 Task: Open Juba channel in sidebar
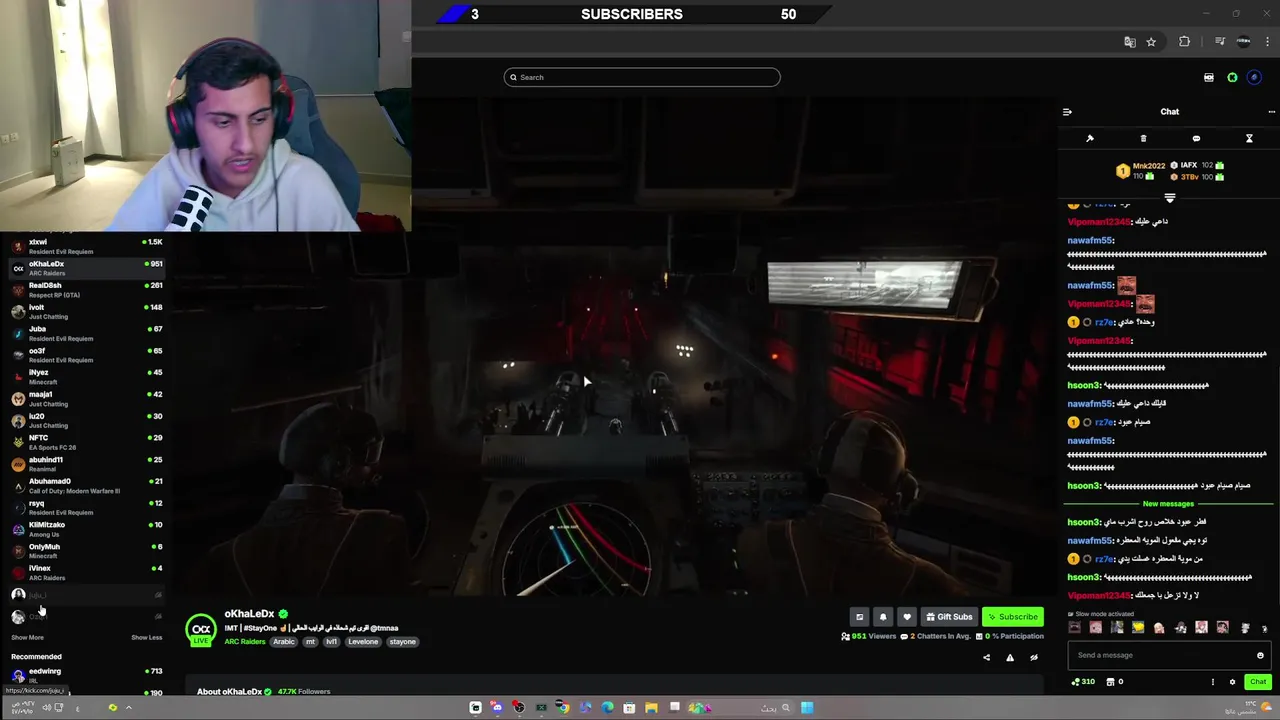[86, 333]
